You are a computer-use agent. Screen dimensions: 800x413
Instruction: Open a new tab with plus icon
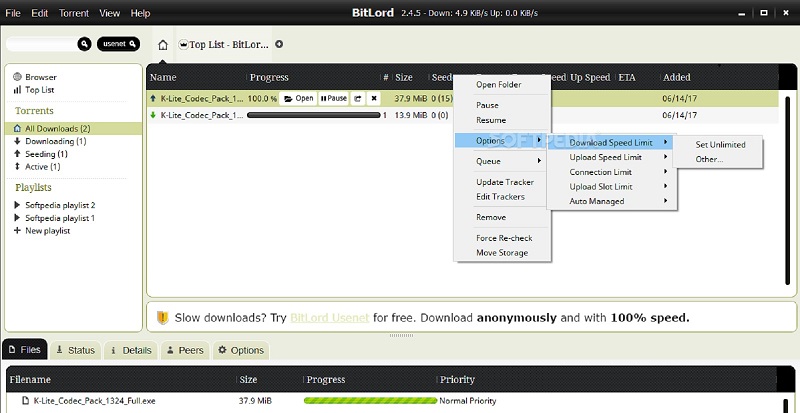279,44
